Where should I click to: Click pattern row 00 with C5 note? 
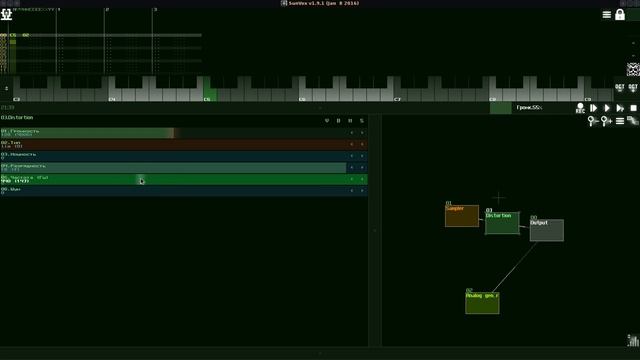click(x=101, y=35)
